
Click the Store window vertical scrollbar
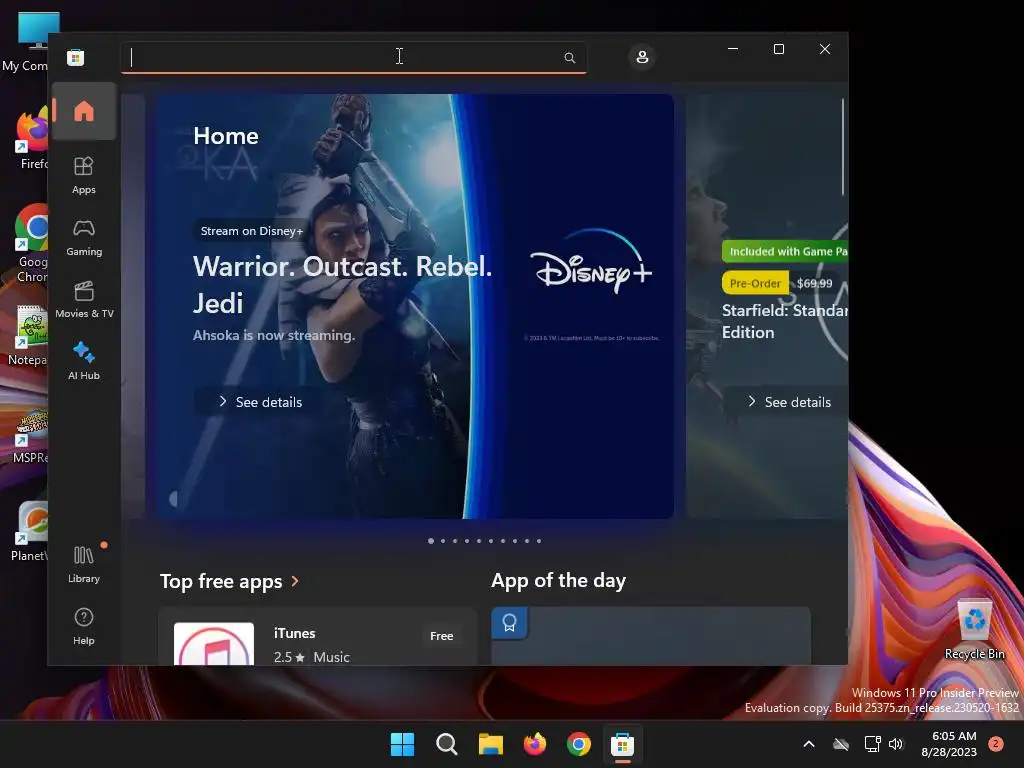842,147
